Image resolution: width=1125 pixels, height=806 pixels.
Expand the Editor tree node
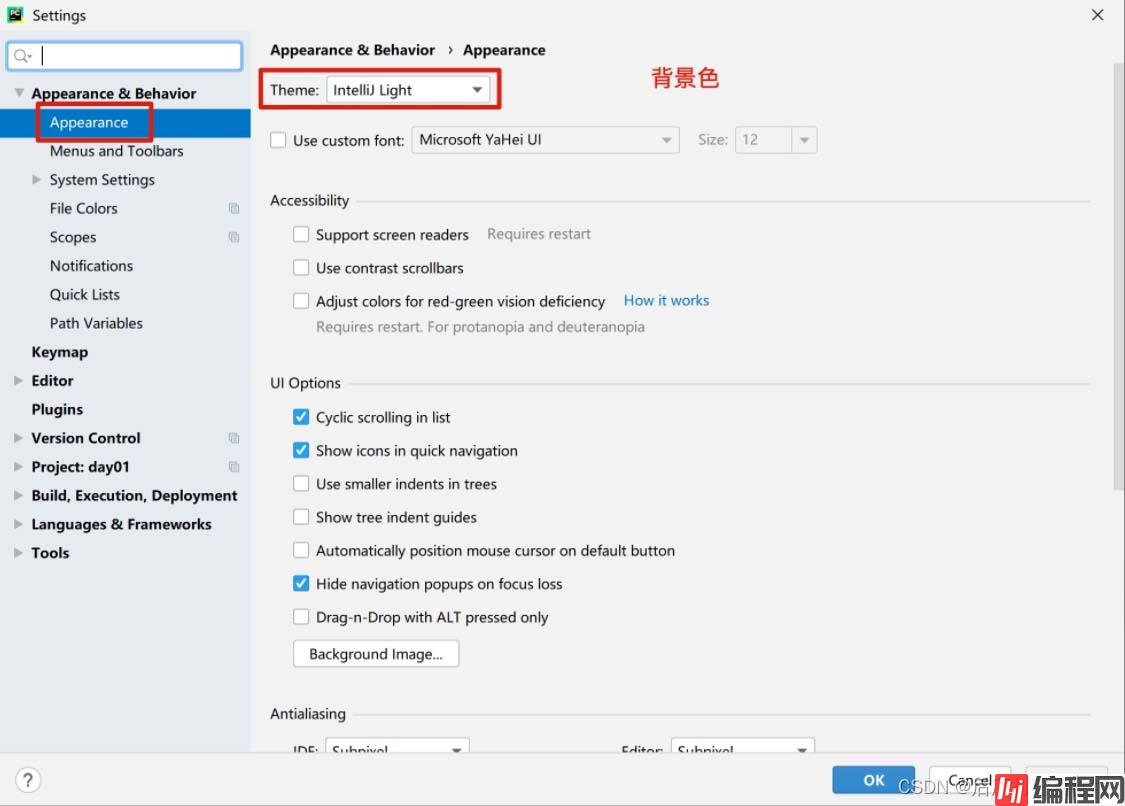(19, 381)
